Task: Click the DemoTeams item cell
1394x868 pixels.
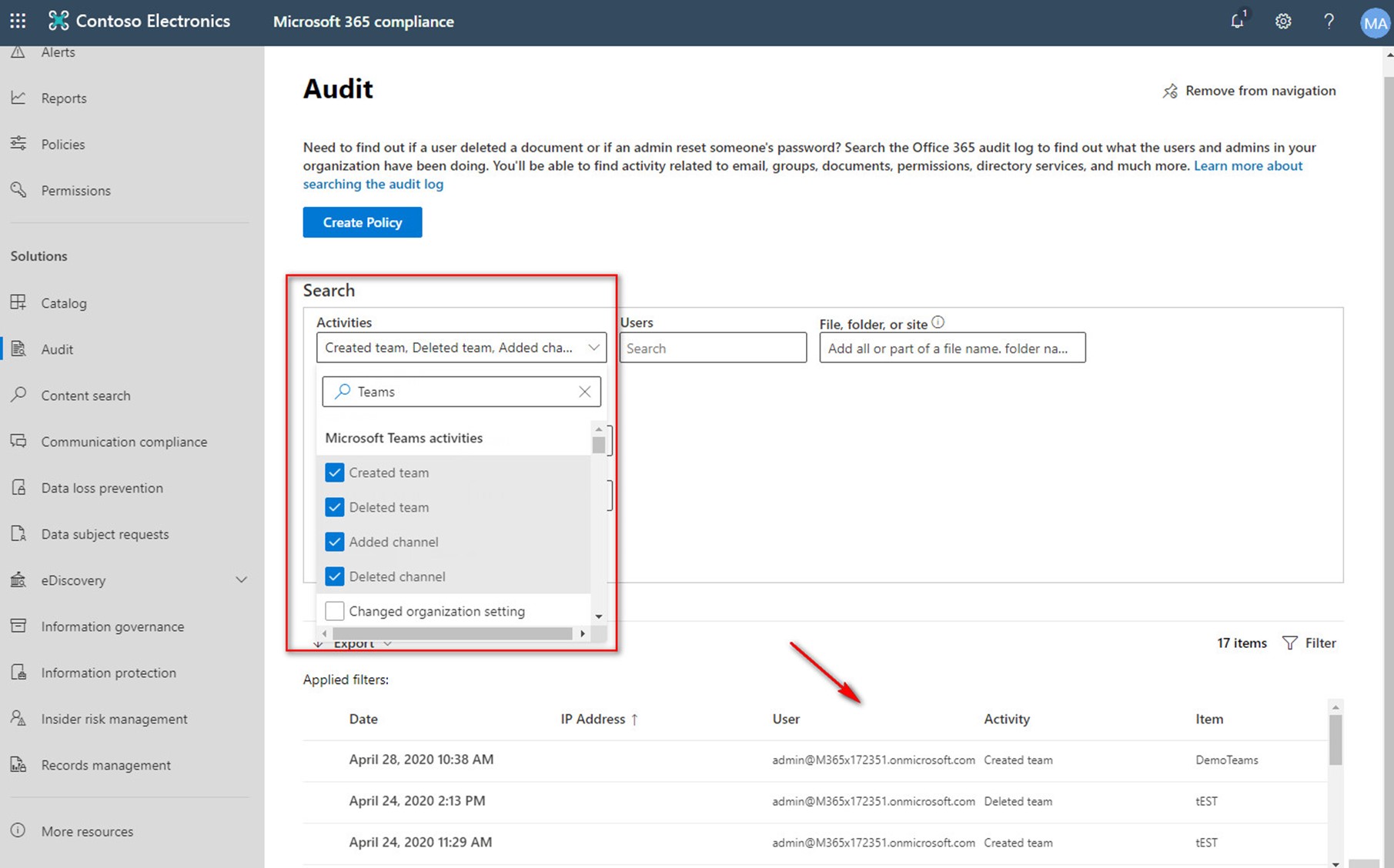Action: pyautogui.click(x=1227, y=760)
